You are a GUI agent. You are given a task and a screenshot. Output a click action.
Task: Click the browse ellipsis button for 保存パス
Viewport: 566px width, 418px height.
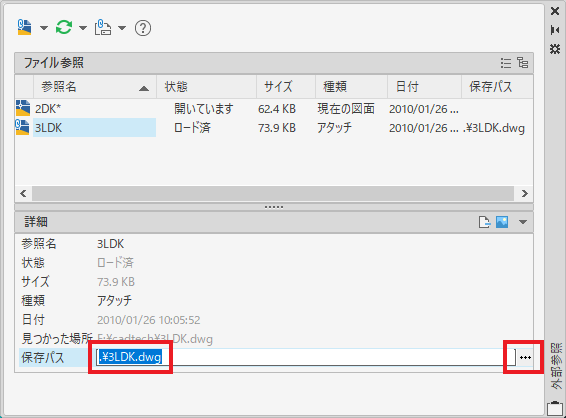pyautogui.click(x=525, y=357)
